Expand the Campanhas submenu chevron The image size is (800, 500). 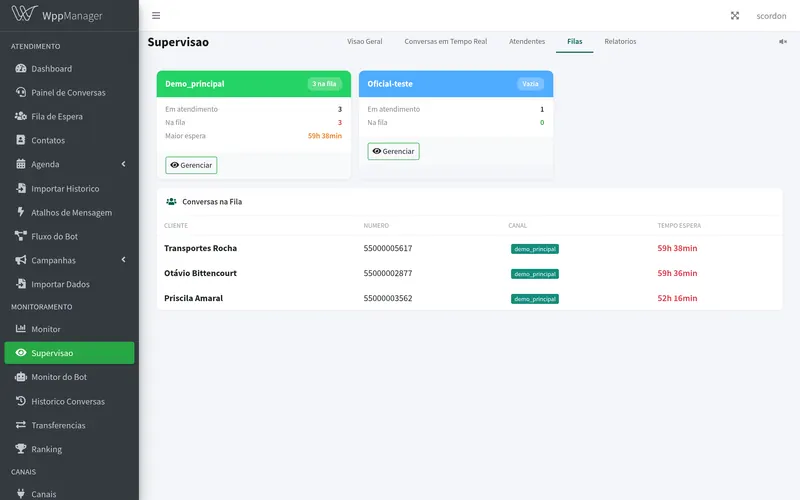[123, 260]
